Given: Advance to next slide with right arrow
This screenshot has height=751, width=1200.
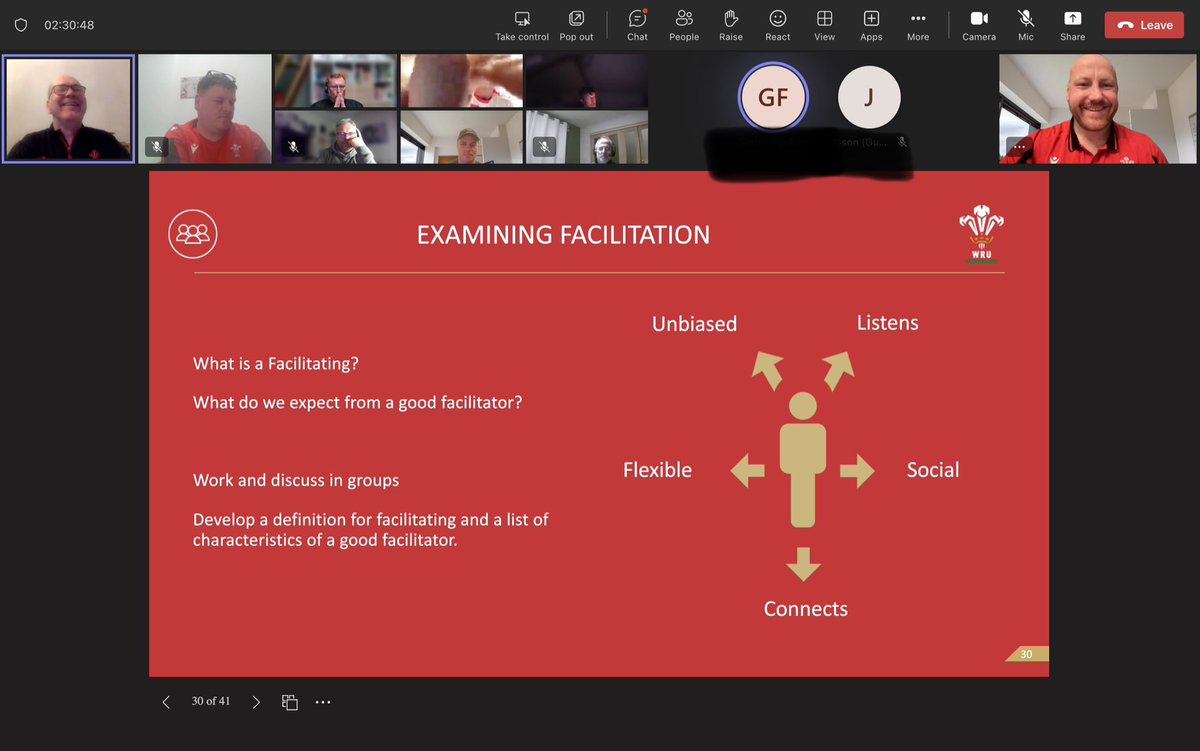Looking at the screenshot, I should [x=256, y=702].
